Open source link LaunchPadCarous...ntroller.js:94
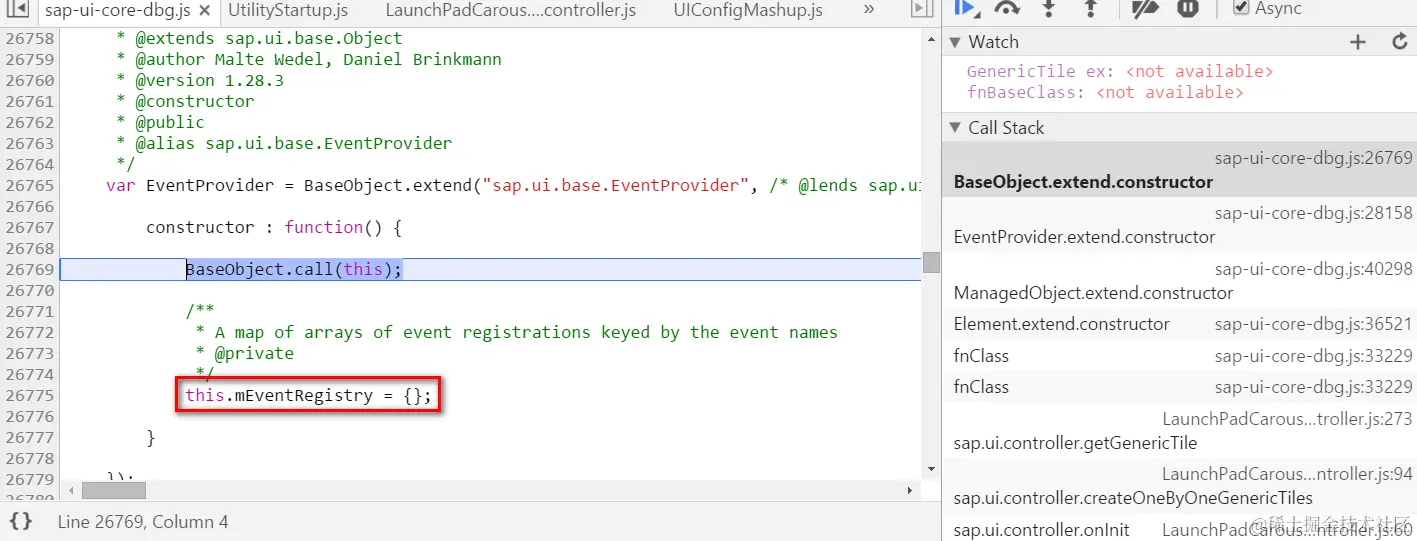The width and height of the screenshot is (1417, 541). click(x=1287, y=474)
